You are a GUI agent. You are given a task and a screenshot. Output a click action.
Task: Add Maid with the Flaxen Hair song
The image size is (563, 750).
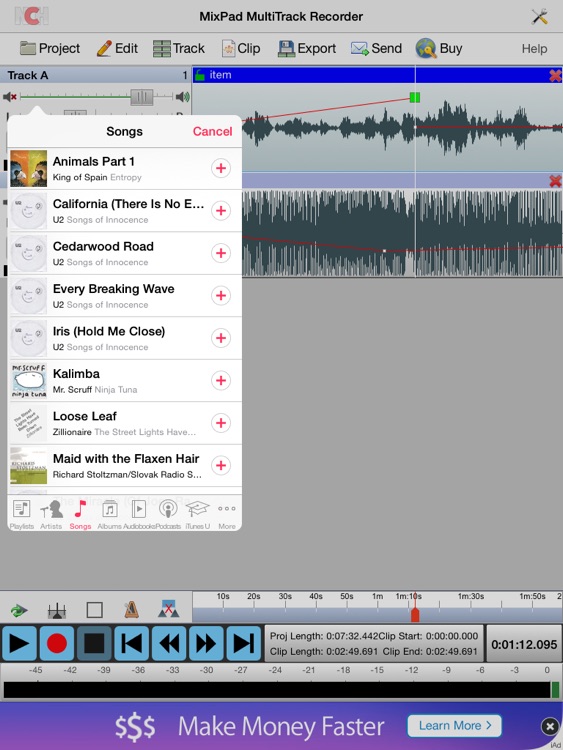(x=221, y=465)
